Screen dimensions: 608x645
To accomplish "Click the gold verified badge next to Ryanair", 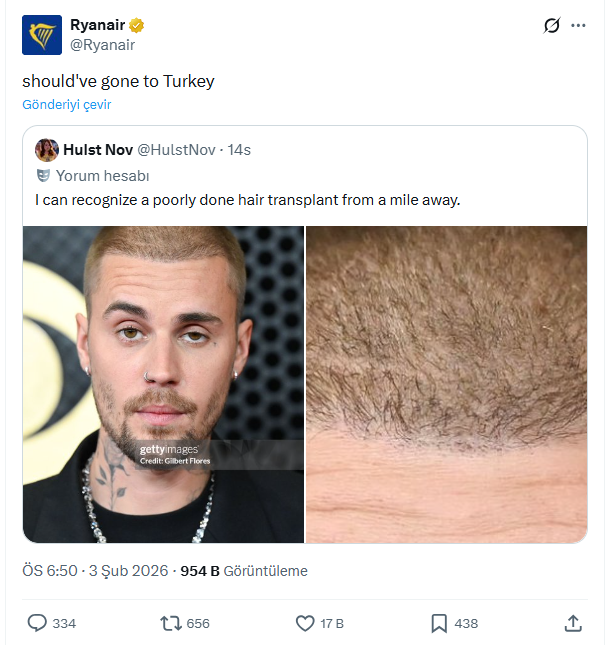I will coord(138,25).
